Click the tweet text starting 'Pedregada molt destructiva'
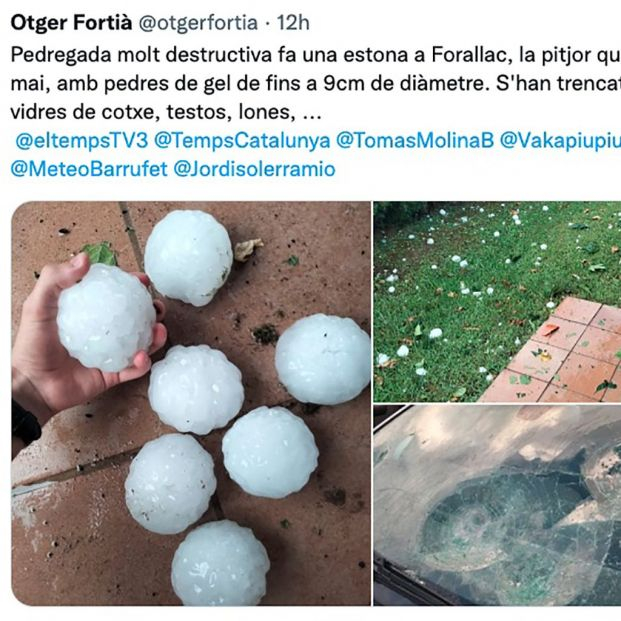The height and width of the screenshot is (621, 621). click(316, 83)
